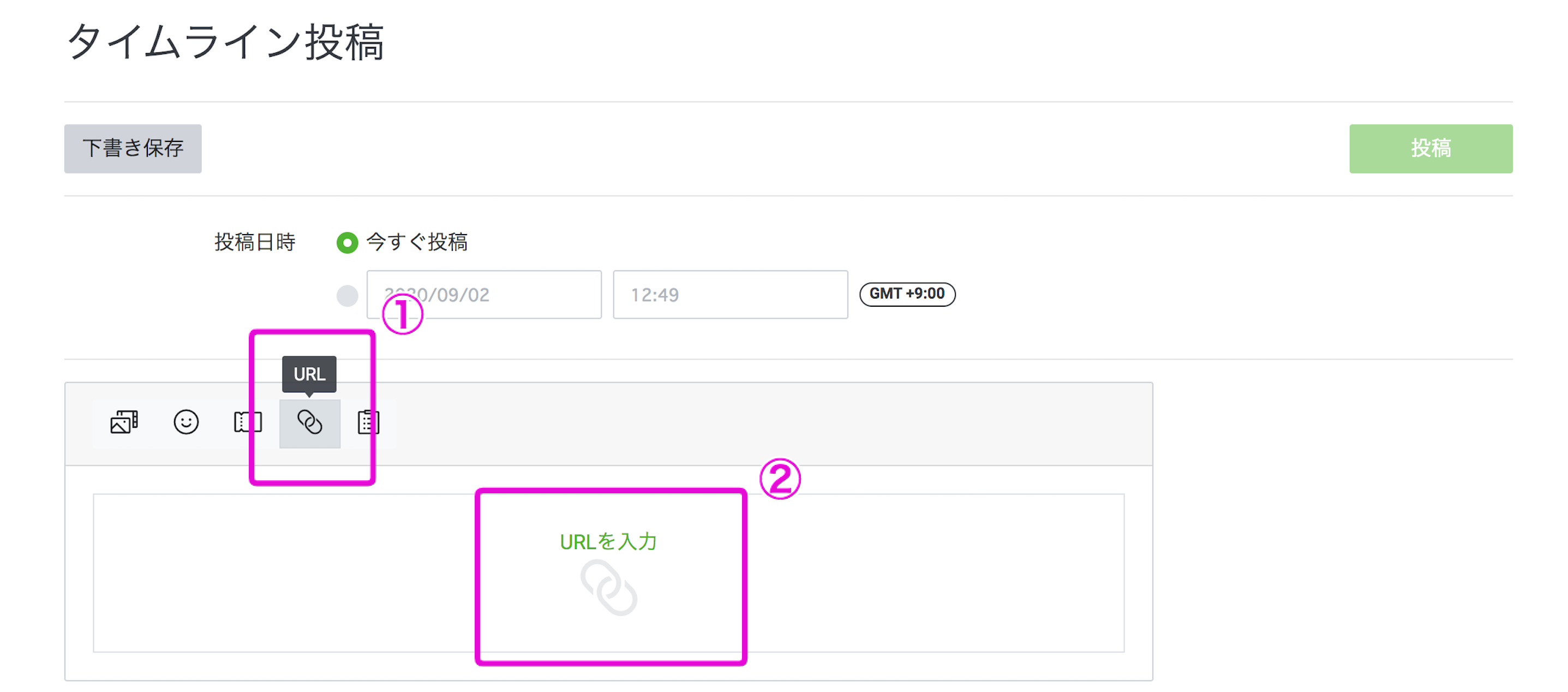Click the green 投稿 post button
The width and height of the screenshot is (1568, 692).
(x=1431, y=148)
